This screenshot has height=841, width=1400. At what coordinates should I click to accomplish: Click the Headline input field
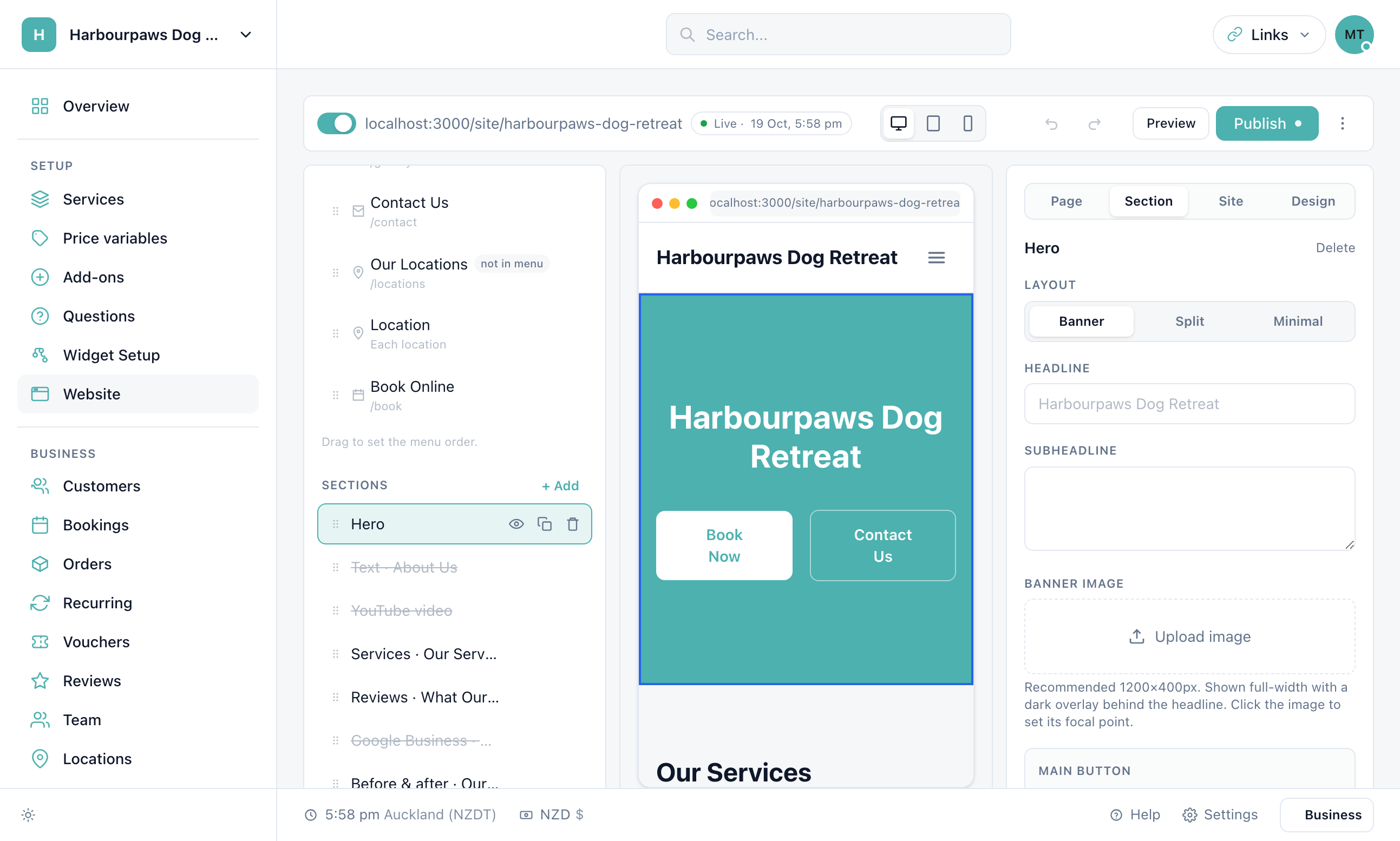(1189, 404)
